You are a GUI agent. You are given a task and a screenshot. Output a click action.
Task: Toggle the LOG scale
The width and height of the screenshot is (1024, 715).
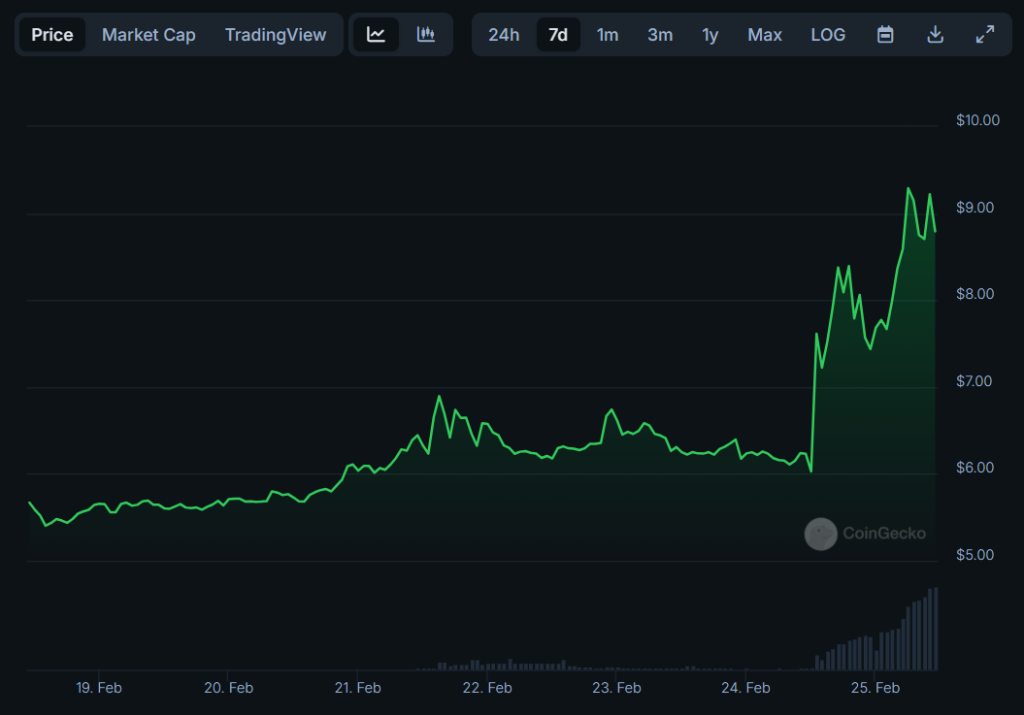click(828, 35)
